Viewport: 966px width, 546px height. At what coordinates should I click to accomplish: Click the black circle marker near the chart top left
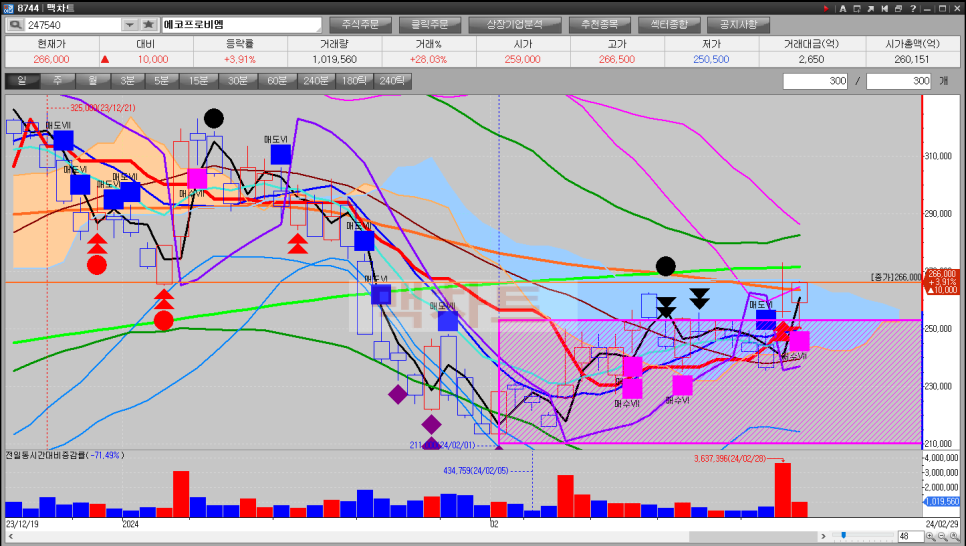[214, 118]
